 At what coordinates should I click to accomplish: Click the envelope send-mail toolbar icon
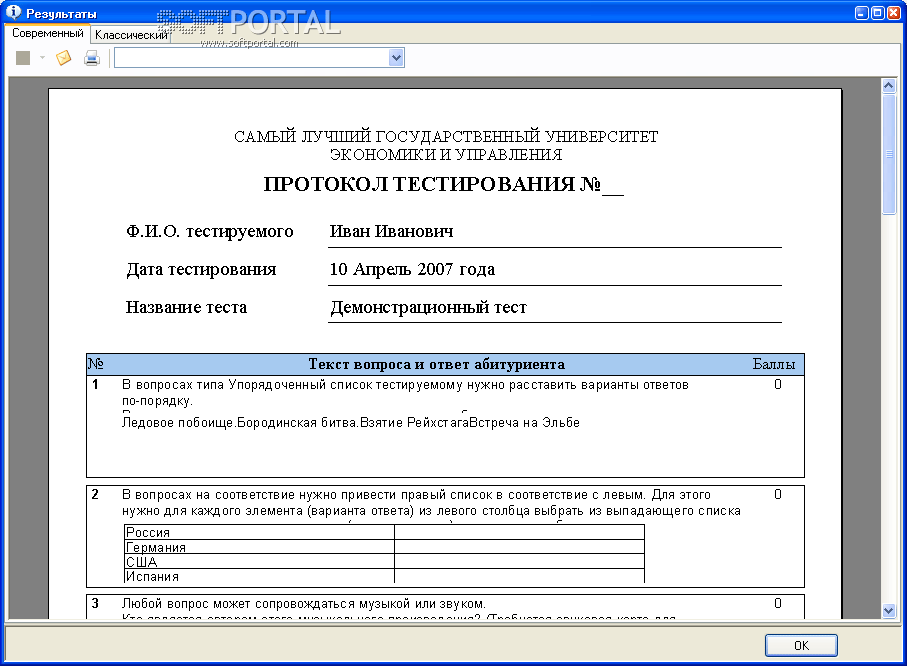coord(64,58)
